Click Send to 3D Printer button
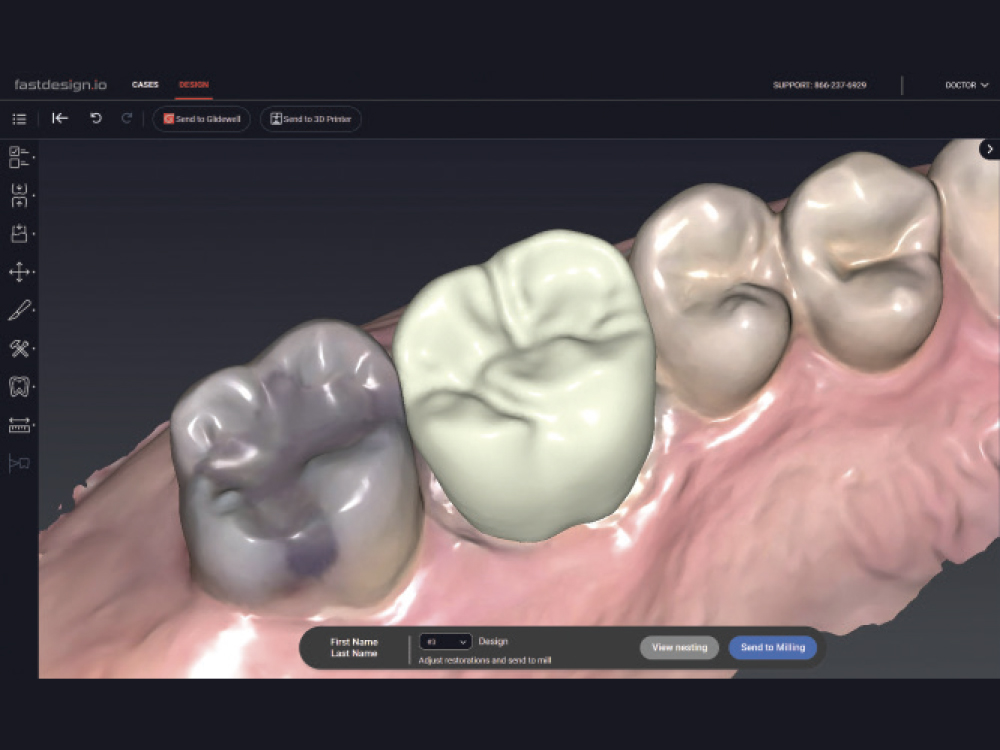This screenshot has height=750, width=1000. [311, 119]
